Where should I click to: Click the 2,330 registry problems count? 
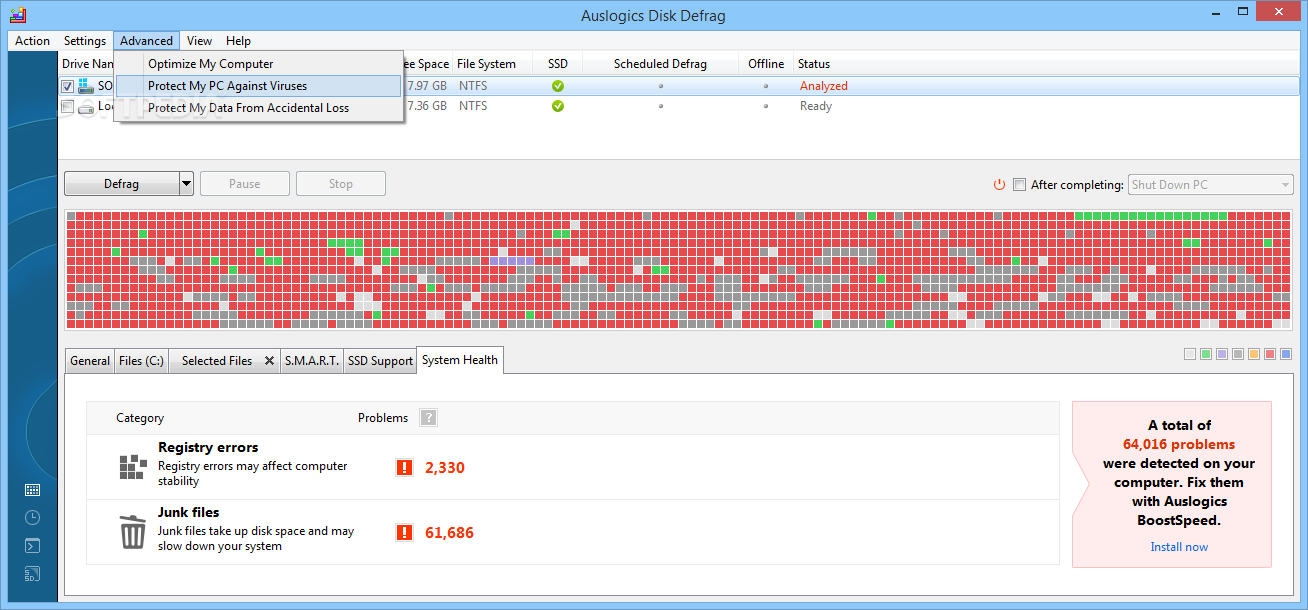click(445, 467)
